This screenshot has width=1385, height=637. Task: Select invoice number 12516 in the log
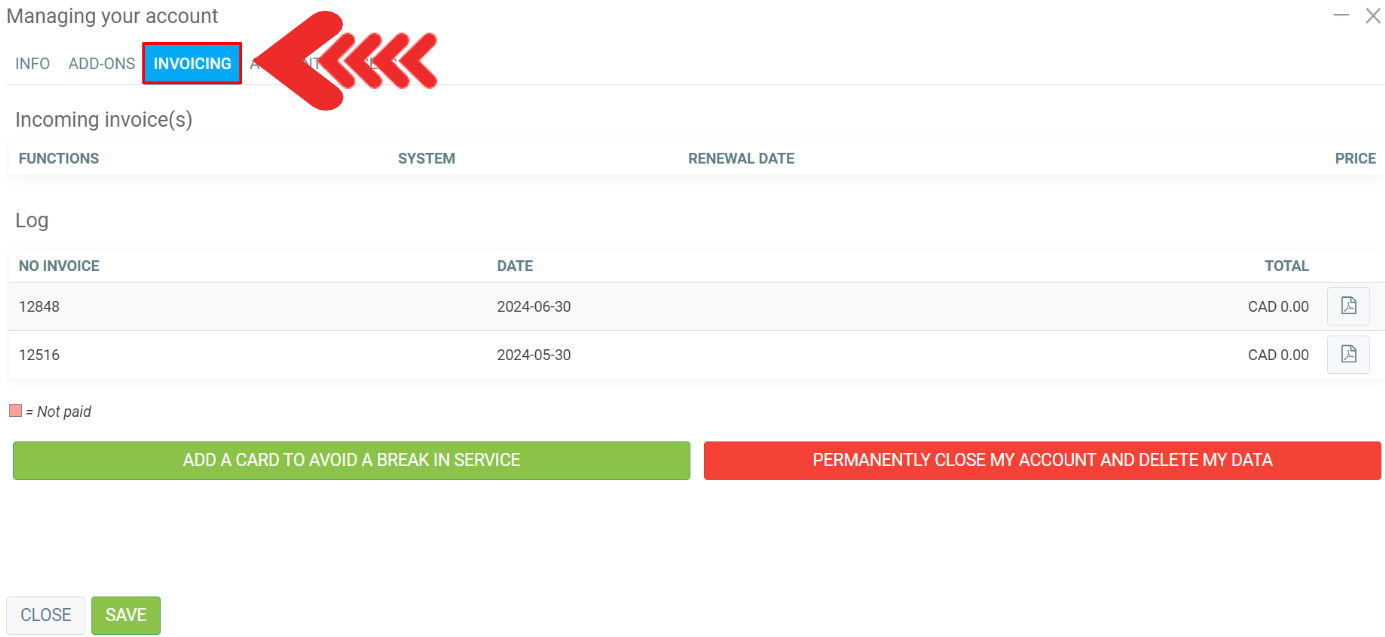(39, 355)
